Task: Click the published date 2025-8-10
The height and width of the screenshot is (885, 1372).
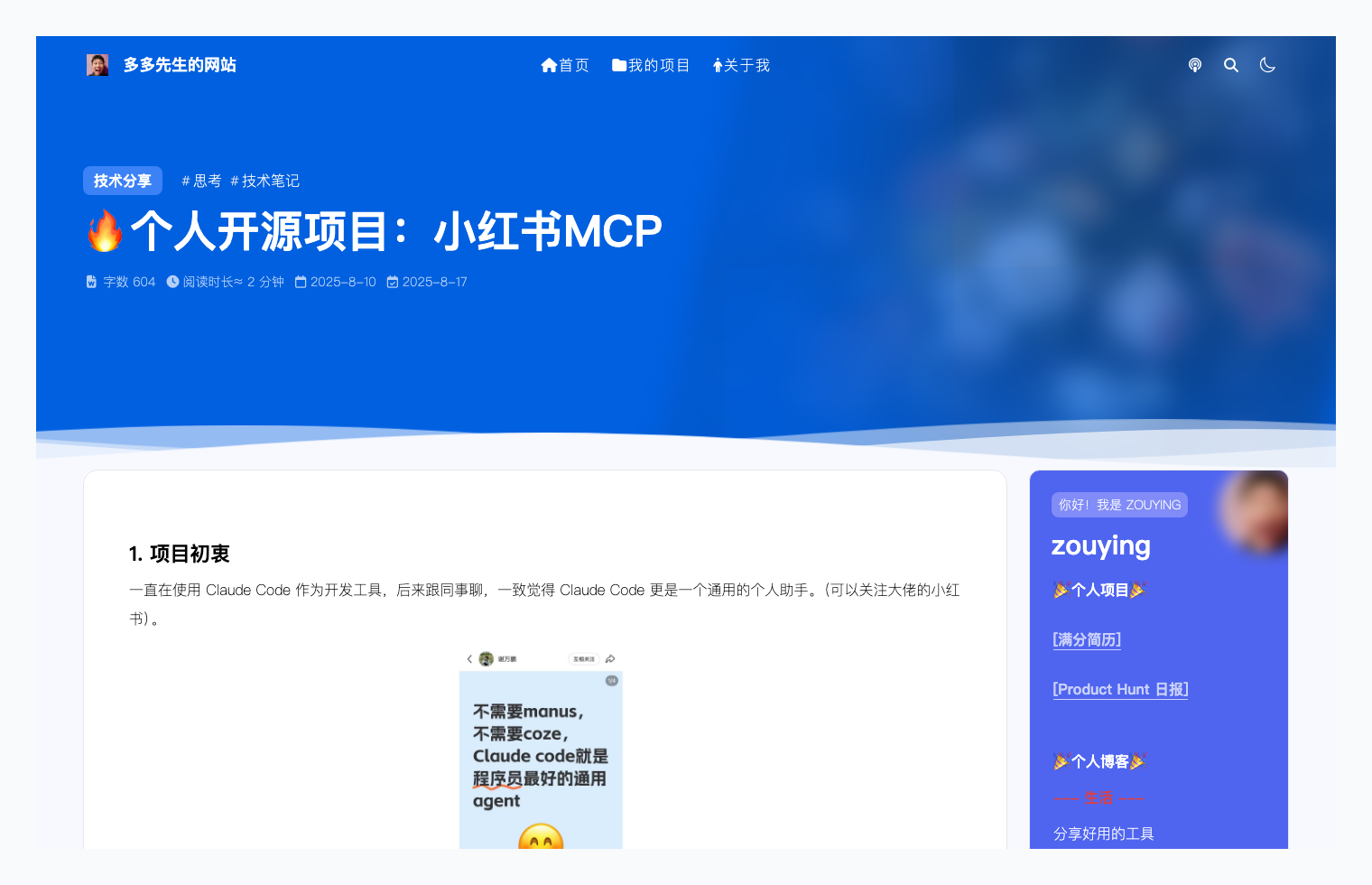Action: [343, 282]
